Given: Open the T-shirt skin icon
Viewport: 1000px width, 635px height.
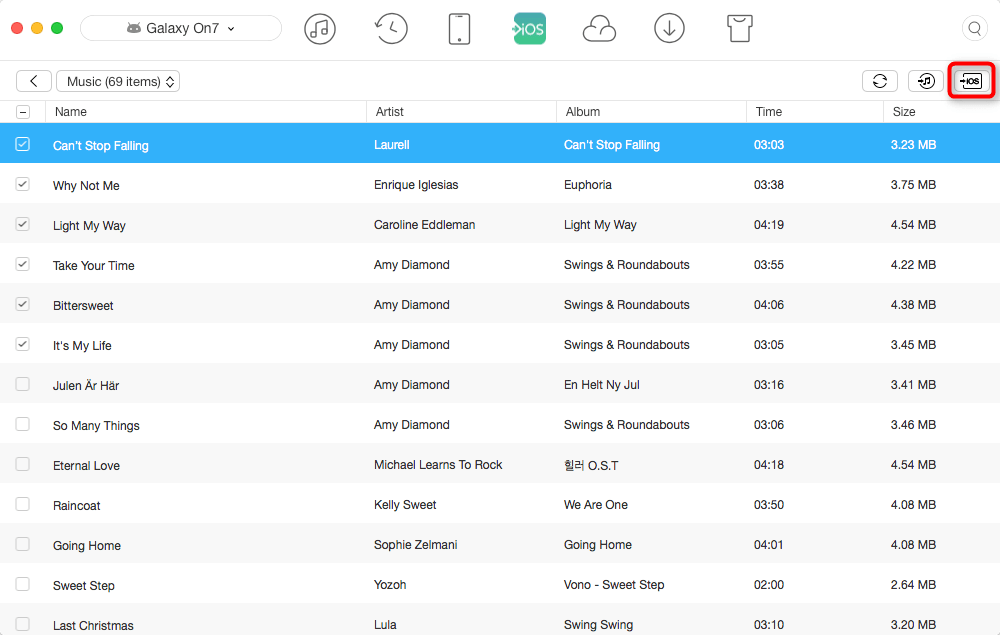Looking at the screenshot, I should click(739, 29).
